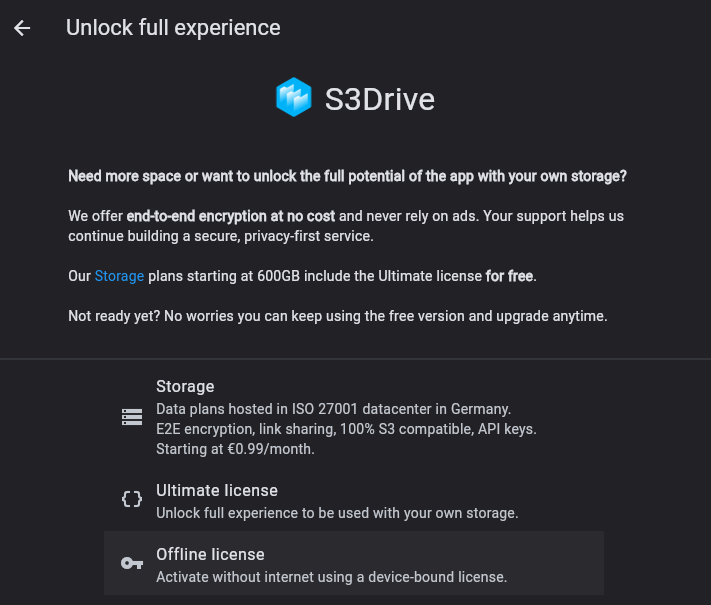This screenshot has width=711, height=605.
Task: Click the "Unlock full experience" page title
Action: pos(173,28)
